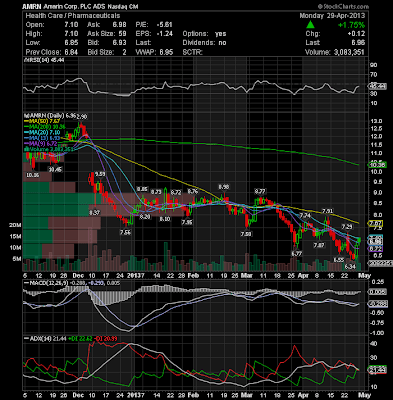The height and width of the screenshot is (400, 393).
Task: Click the 13.0 top price axis label
Action: point(377,121)
